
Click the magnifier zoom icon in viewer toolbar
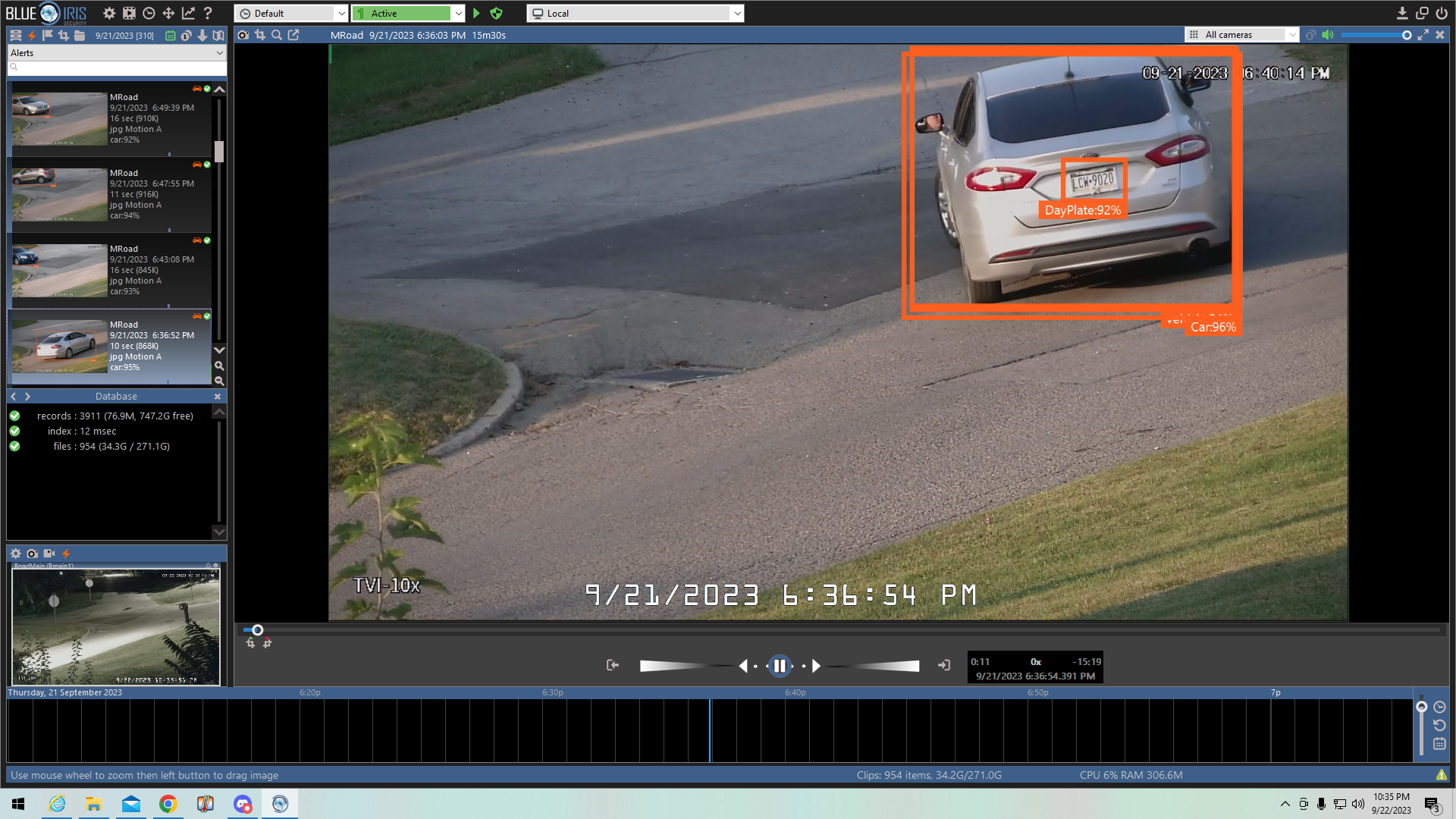(x=277, y=35)
